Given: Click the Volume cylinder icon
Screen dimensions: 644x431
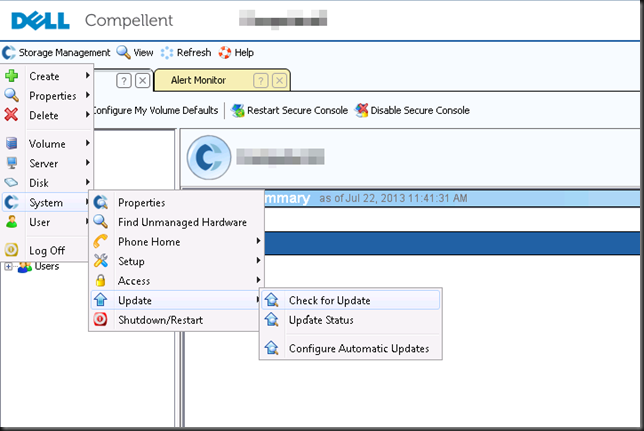Looking at the screenshot, I should click(x=12, y=143).
